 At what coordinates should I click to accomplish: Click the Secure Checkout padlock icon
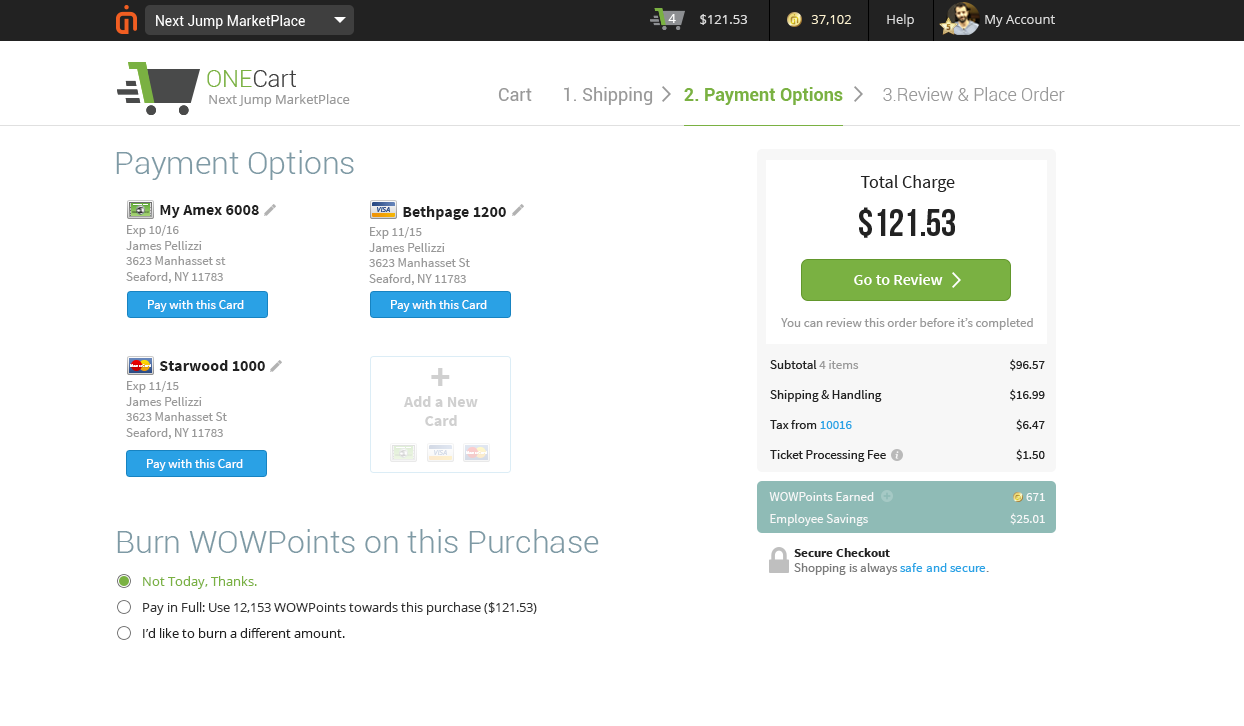779,560
